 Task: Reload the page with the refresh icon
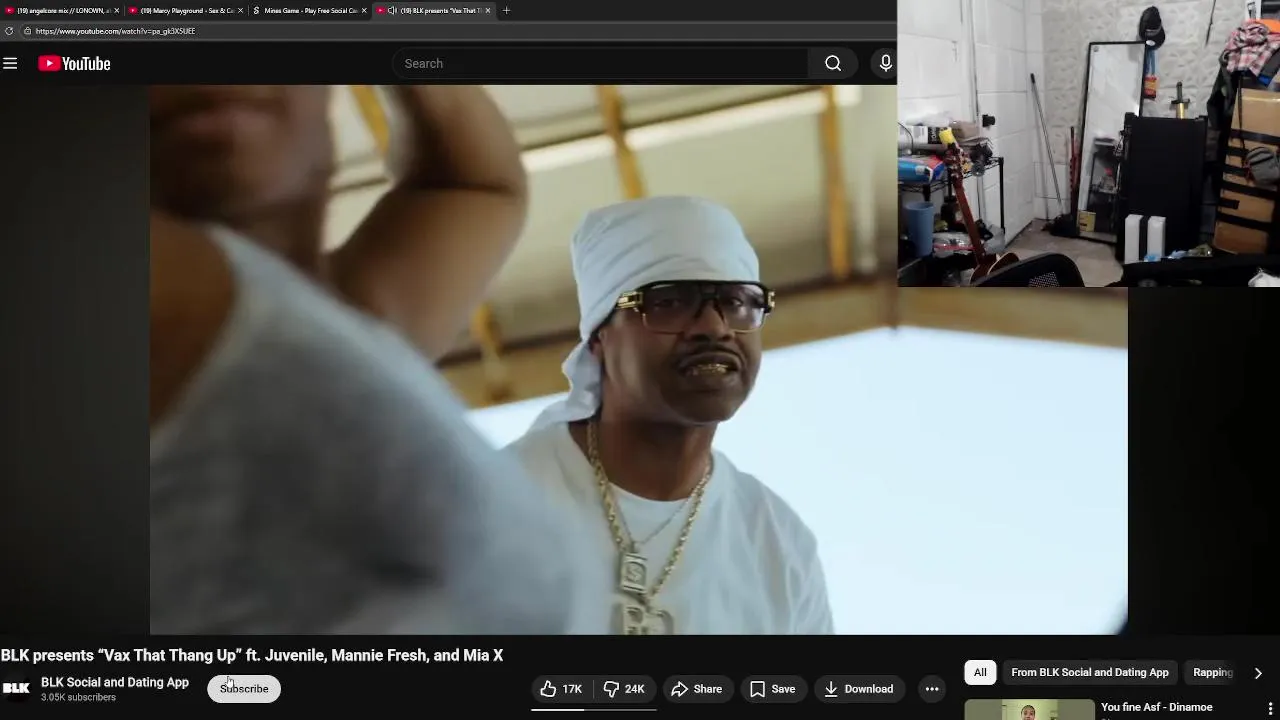[9, 31]
